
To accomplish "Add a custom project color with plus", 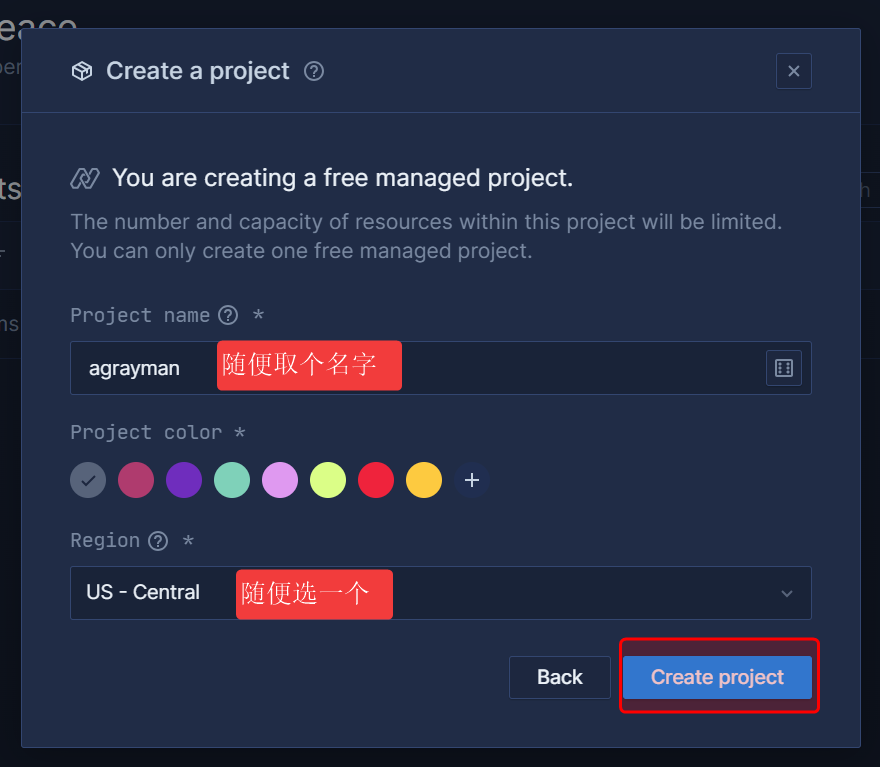I will (472, 481).
